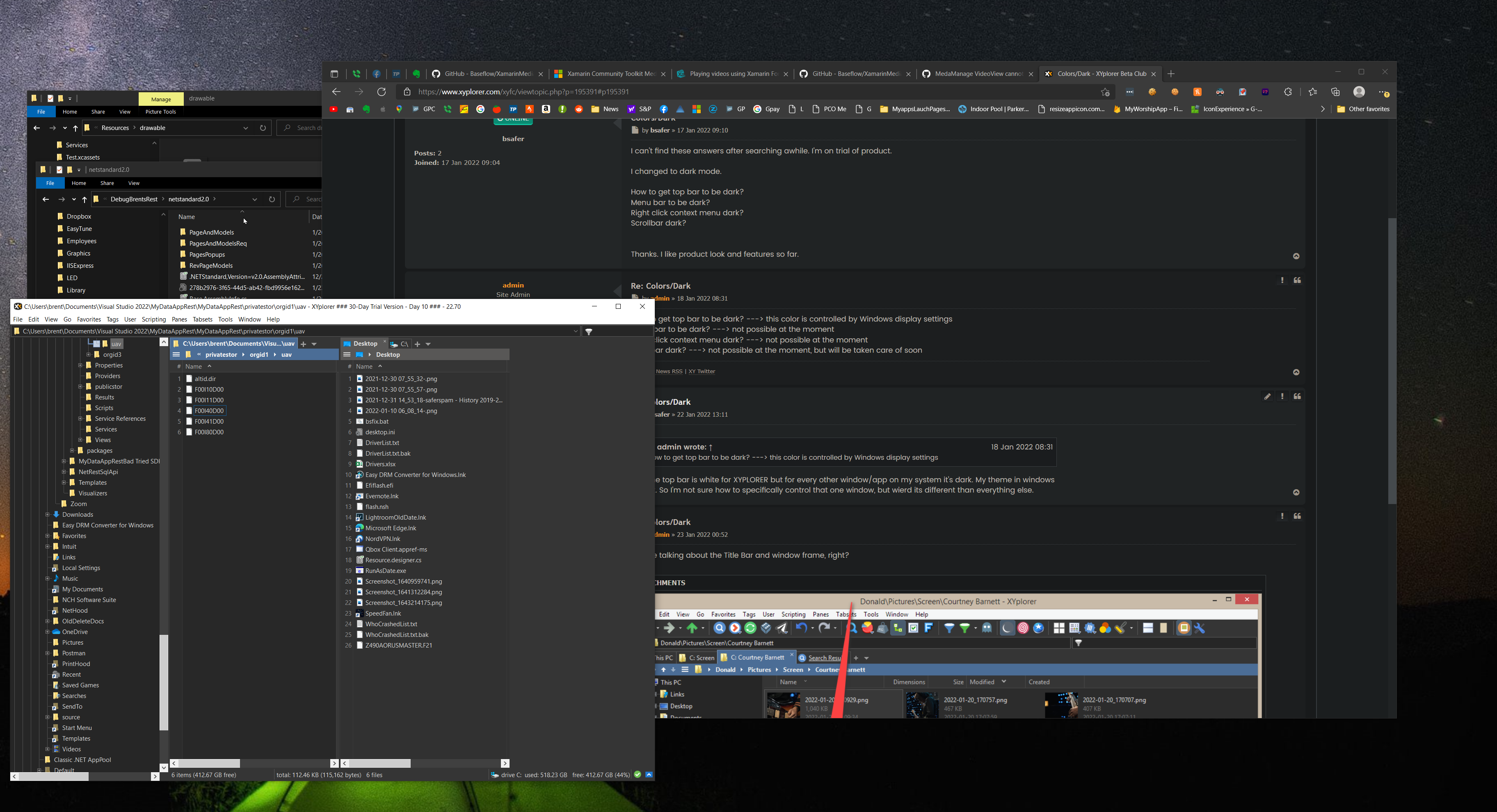Open the Scripting menu in XYplorer
This screenshot has height=812, width=1497.
tap(153, 319)
